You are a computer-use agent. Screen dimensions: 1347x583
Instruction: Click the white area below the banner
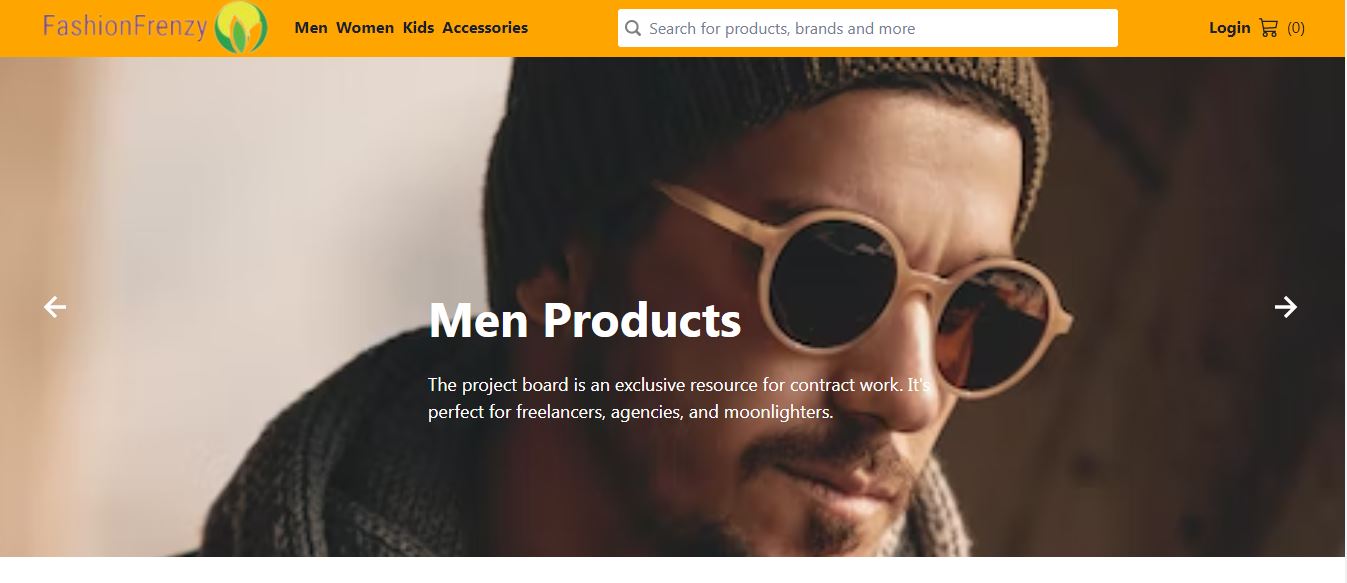tap(672, 570)
